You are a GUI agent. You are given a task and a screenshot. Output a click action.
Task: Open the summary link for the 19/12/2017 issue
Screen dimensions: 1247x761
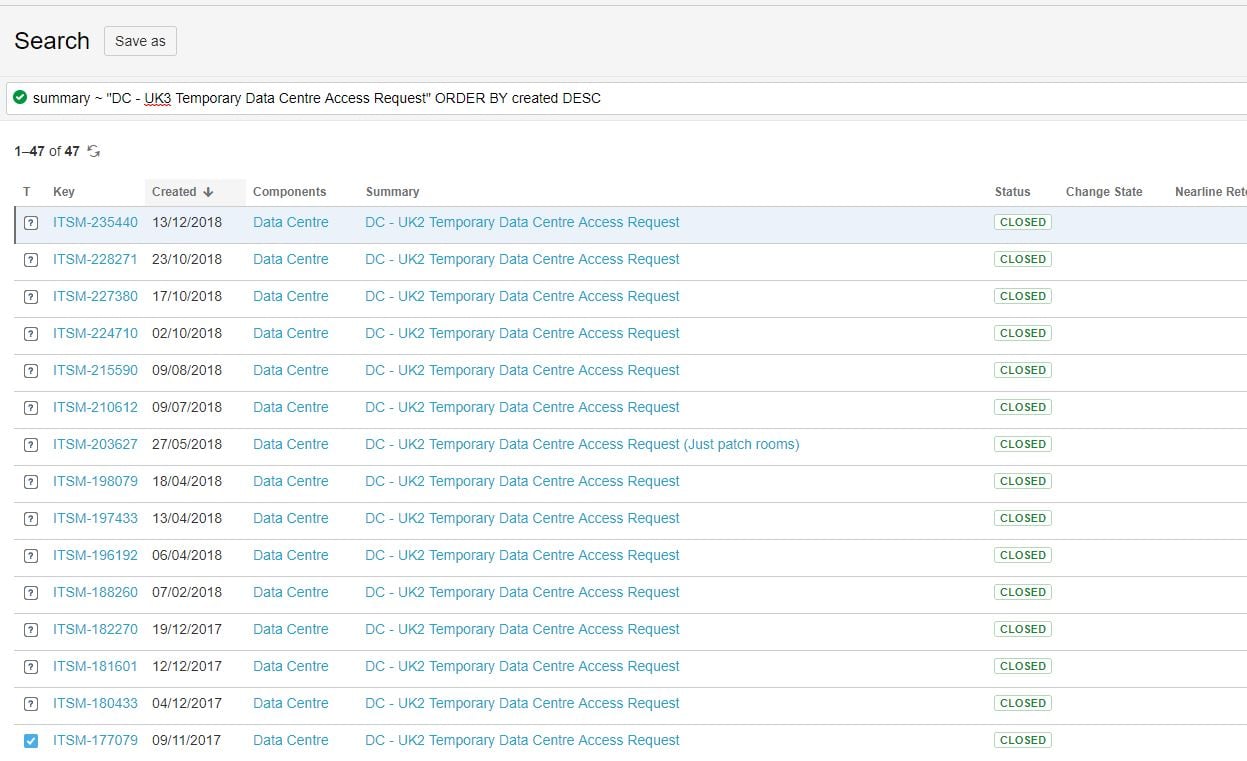click(522, 629)
